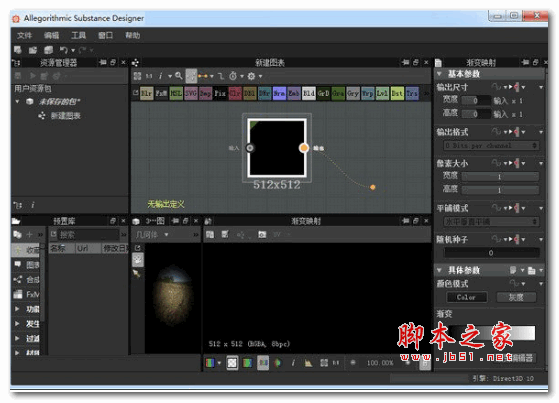Open the 帮助 menu
The height and width of the screenshot is (403, 559).
tap(133, 35)
